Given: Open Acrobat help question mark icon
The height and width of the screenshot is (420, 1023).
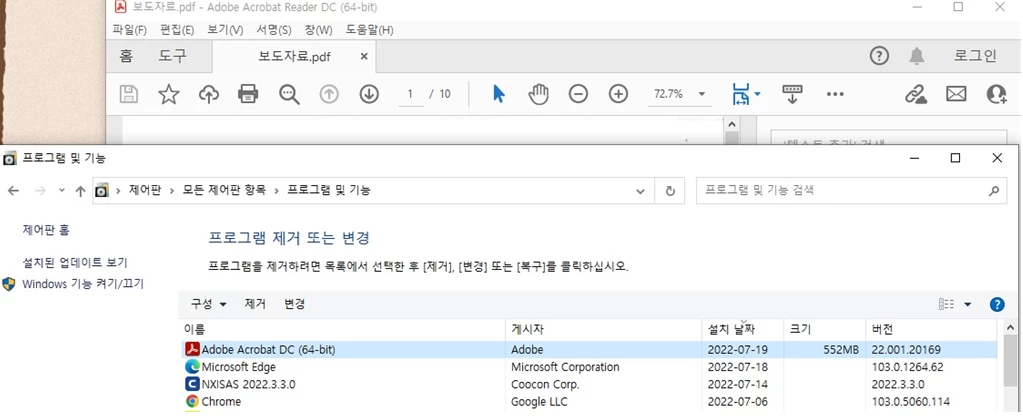Looking at the screenshot, I should pyautogui.click(x=879, y=57).
